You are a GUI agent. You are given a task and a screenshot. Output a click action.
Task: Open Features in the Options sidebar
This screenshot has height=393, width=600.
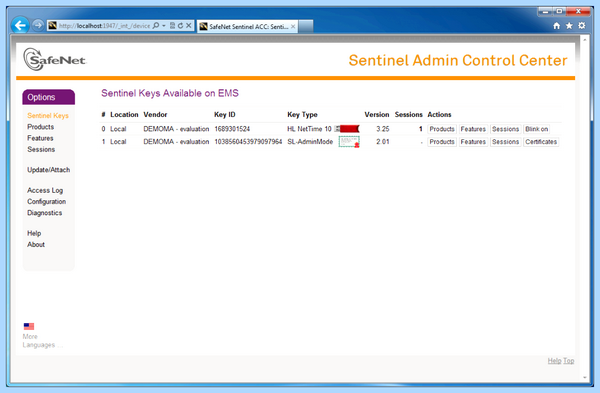click(x=40, y=138)
